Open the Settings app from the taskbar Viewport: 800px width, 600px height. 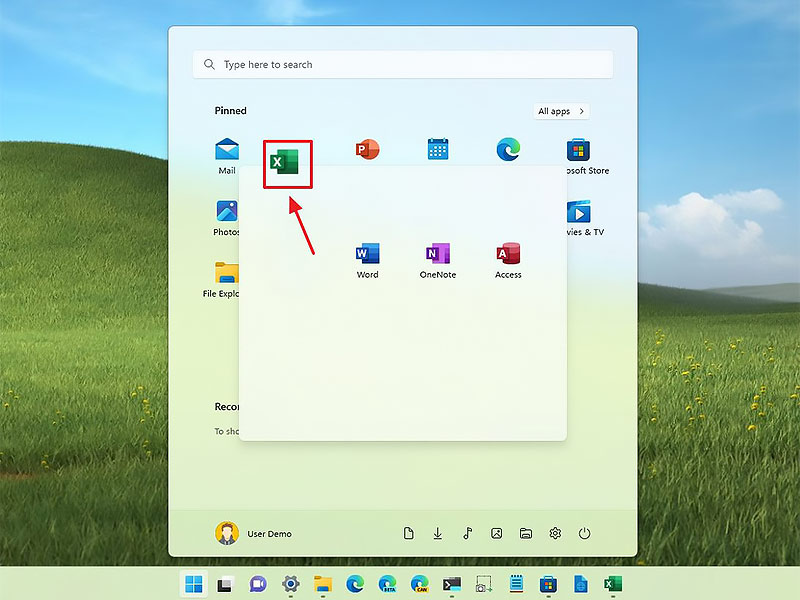(x=291, y=584)
